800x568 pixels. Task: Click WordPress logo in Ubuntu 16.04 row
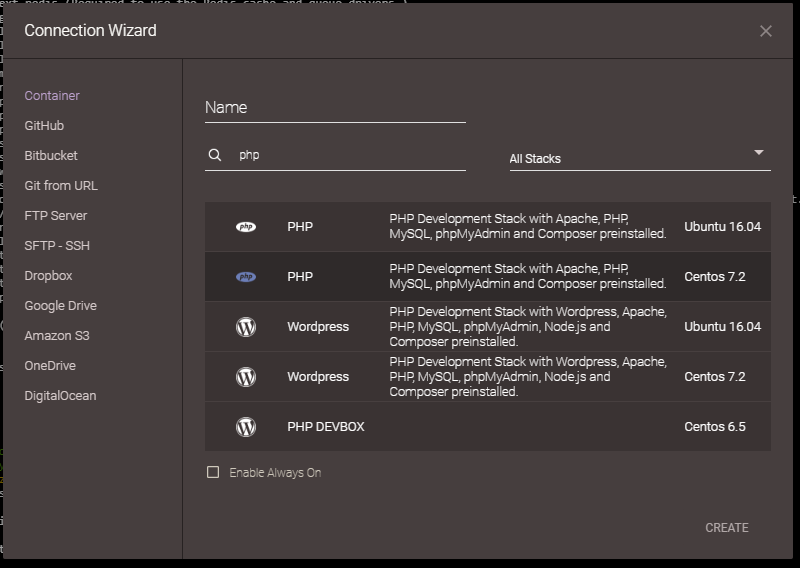(x=246, y=327)
